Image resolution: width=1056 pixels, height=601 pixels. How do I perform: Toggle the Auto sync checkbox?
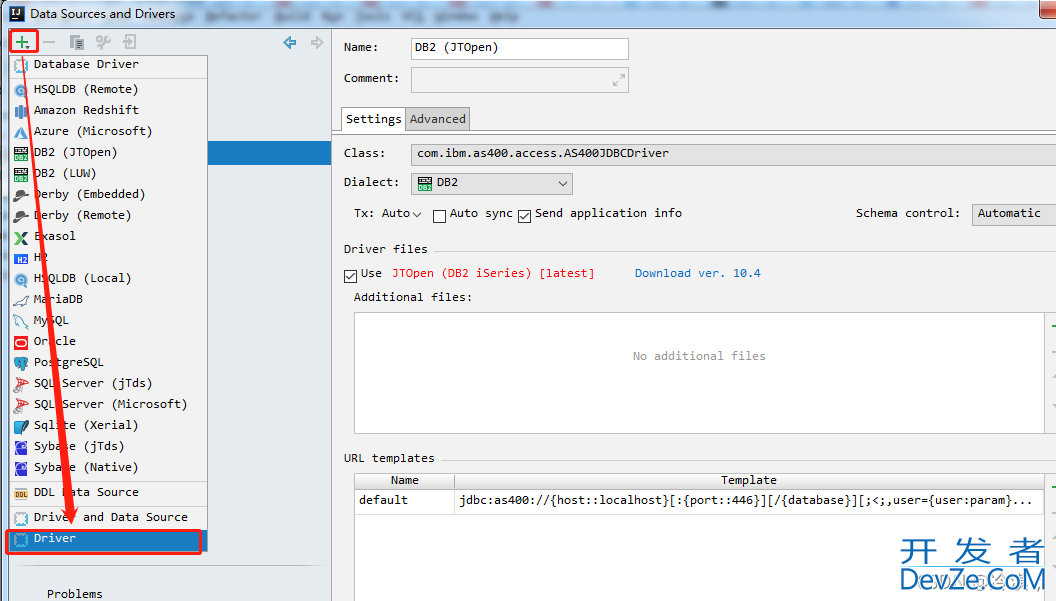[439, 216]
